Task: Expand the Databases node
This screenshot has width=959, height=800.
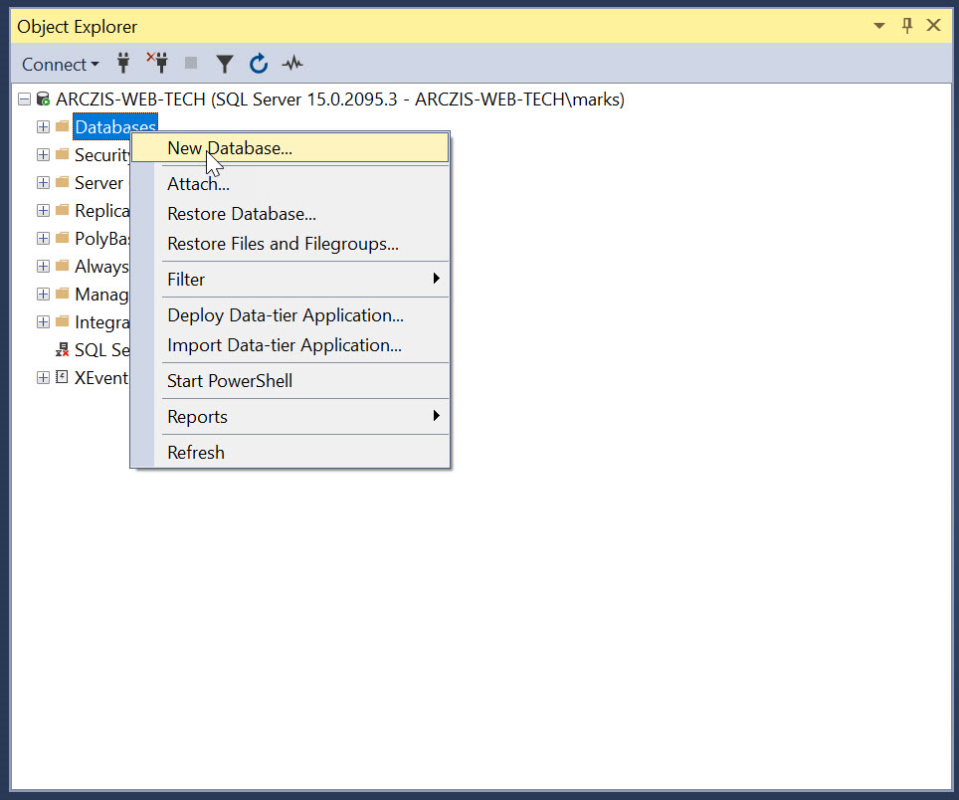Action: tap(43, 127)
